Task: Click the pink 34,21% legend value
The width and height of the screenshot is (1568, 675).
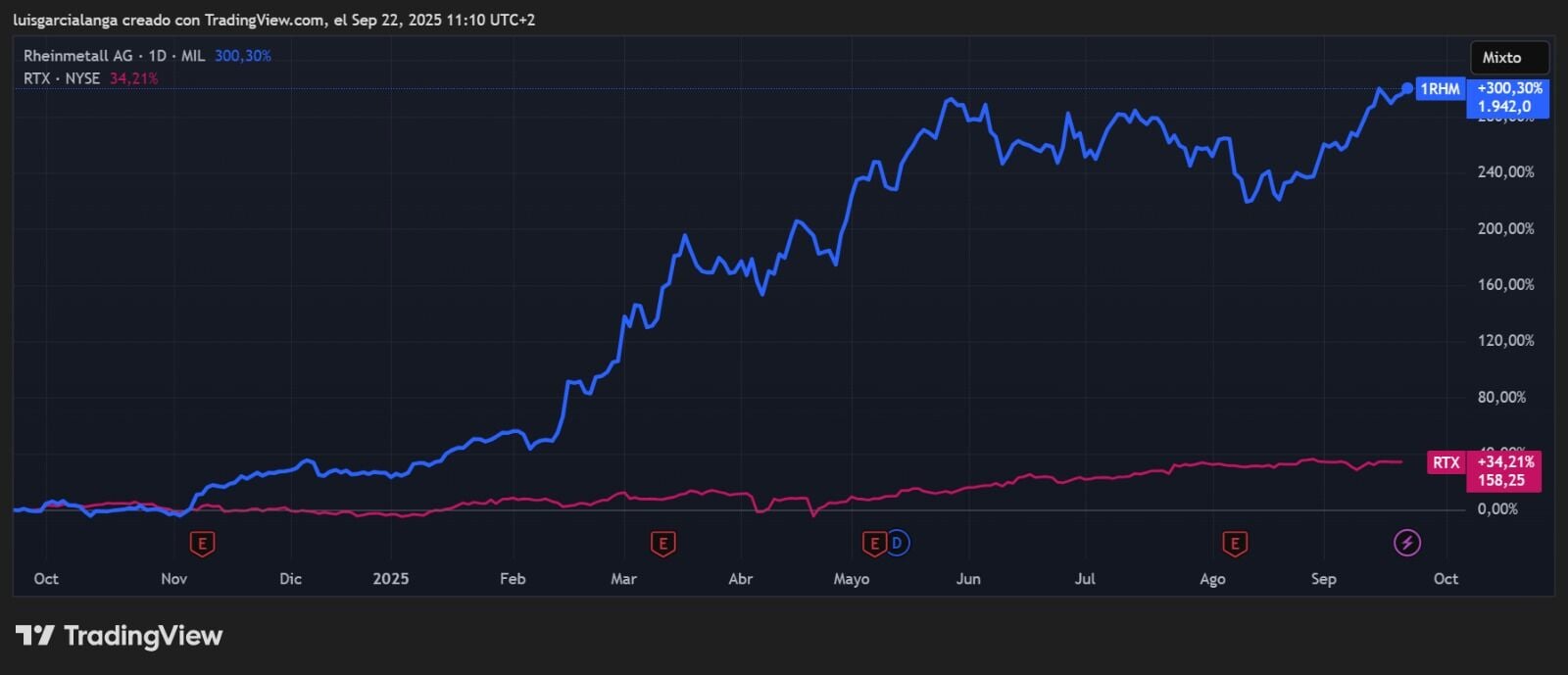Action: click(x=133, y=78)
